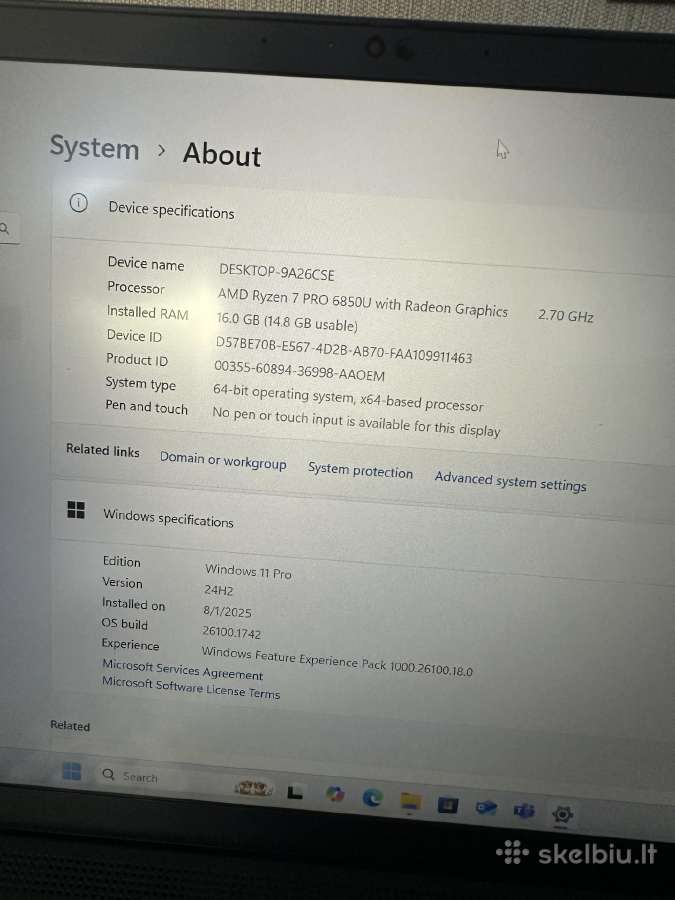Screen dimensions: 675x900
Task: Click the Device ID value D57BE70B-E567
Action: 344,351
